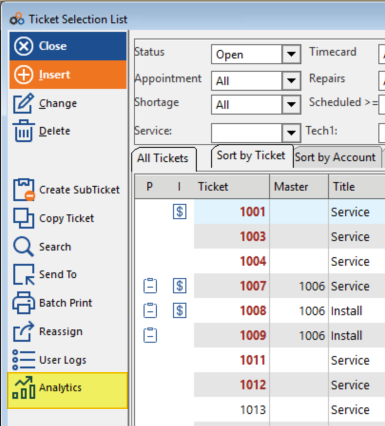This screenshot has height=426, width=385.
Task: Click the Send To label
Action: (x=58, y=274)
